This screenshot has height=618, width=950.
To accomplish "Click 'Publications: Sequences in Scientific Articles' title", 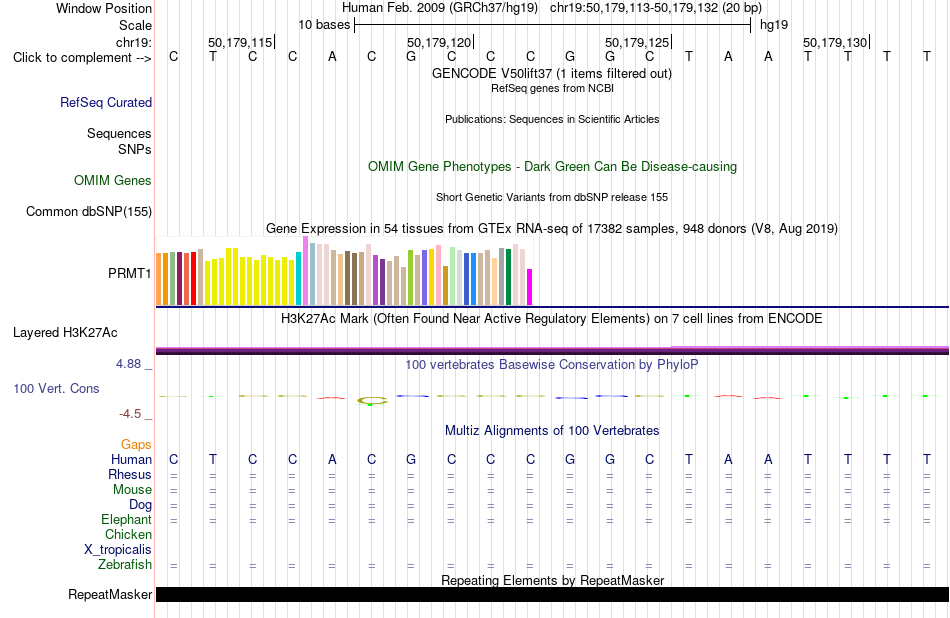I will (x=552, y=119).
